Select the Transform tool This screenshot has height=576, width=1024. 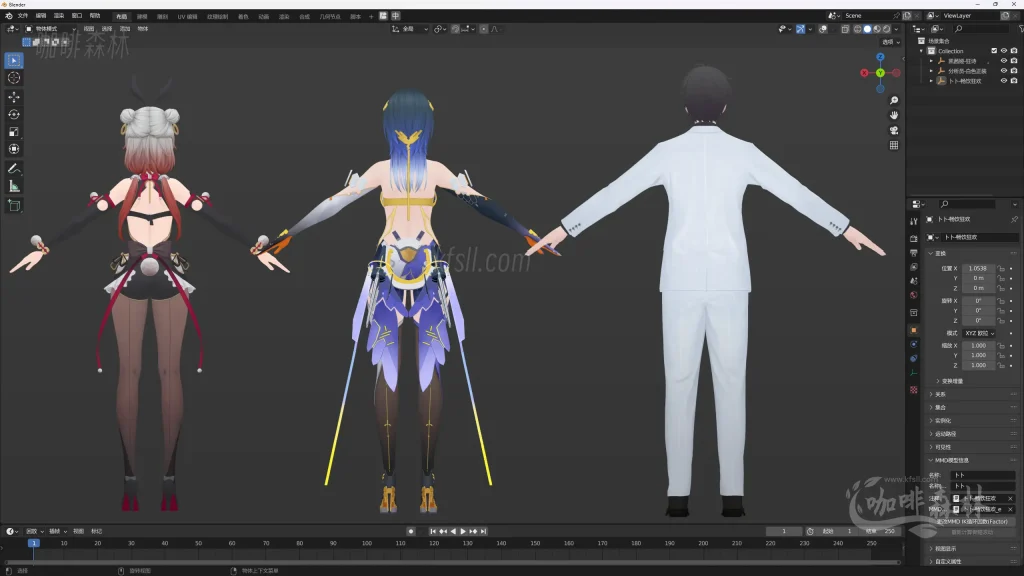click(x=14, y=150)
